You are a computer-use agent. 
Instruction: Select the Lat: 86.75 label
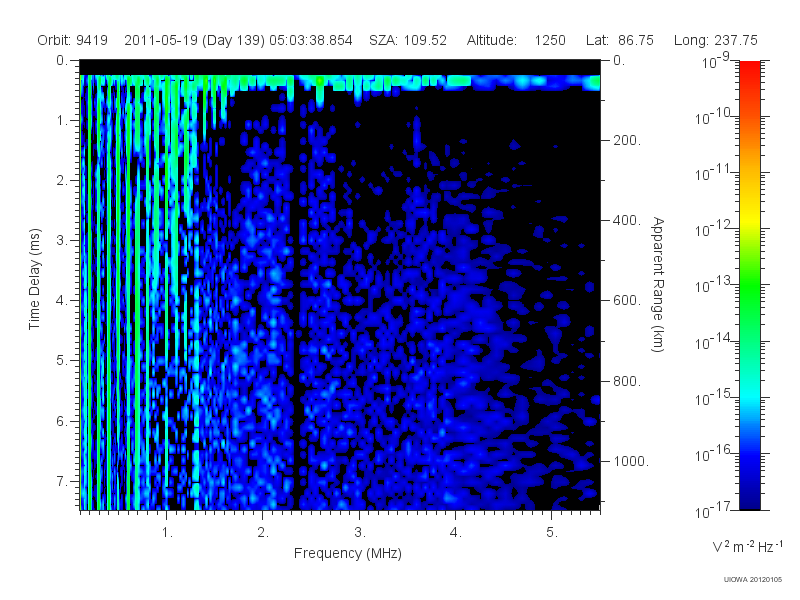tap(619, 40)
